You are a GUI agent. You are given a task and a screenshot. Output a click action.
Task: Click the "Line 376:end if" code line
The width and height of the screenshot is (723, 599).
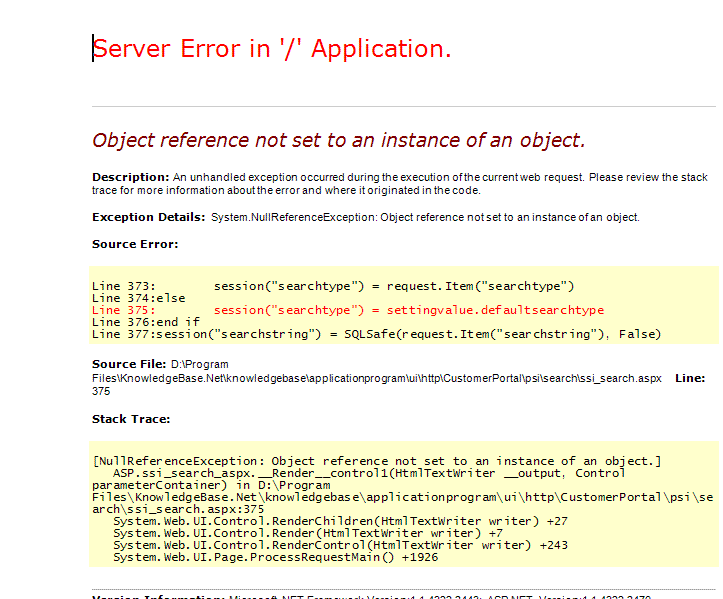click(146, 322)
